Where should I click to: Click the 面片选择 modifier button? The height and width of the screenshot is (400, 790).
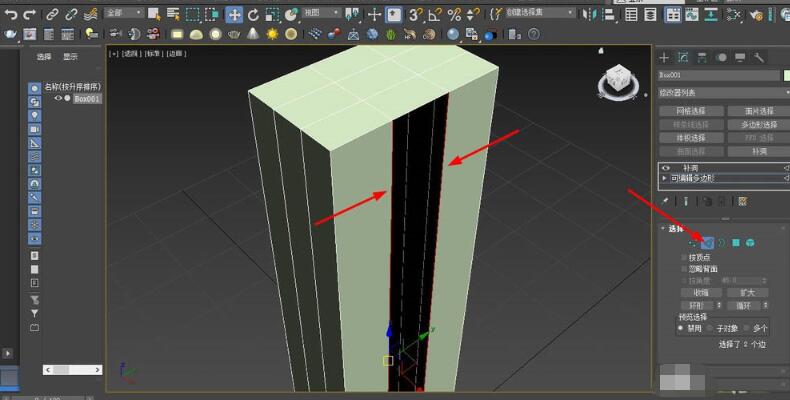(759, 111)
